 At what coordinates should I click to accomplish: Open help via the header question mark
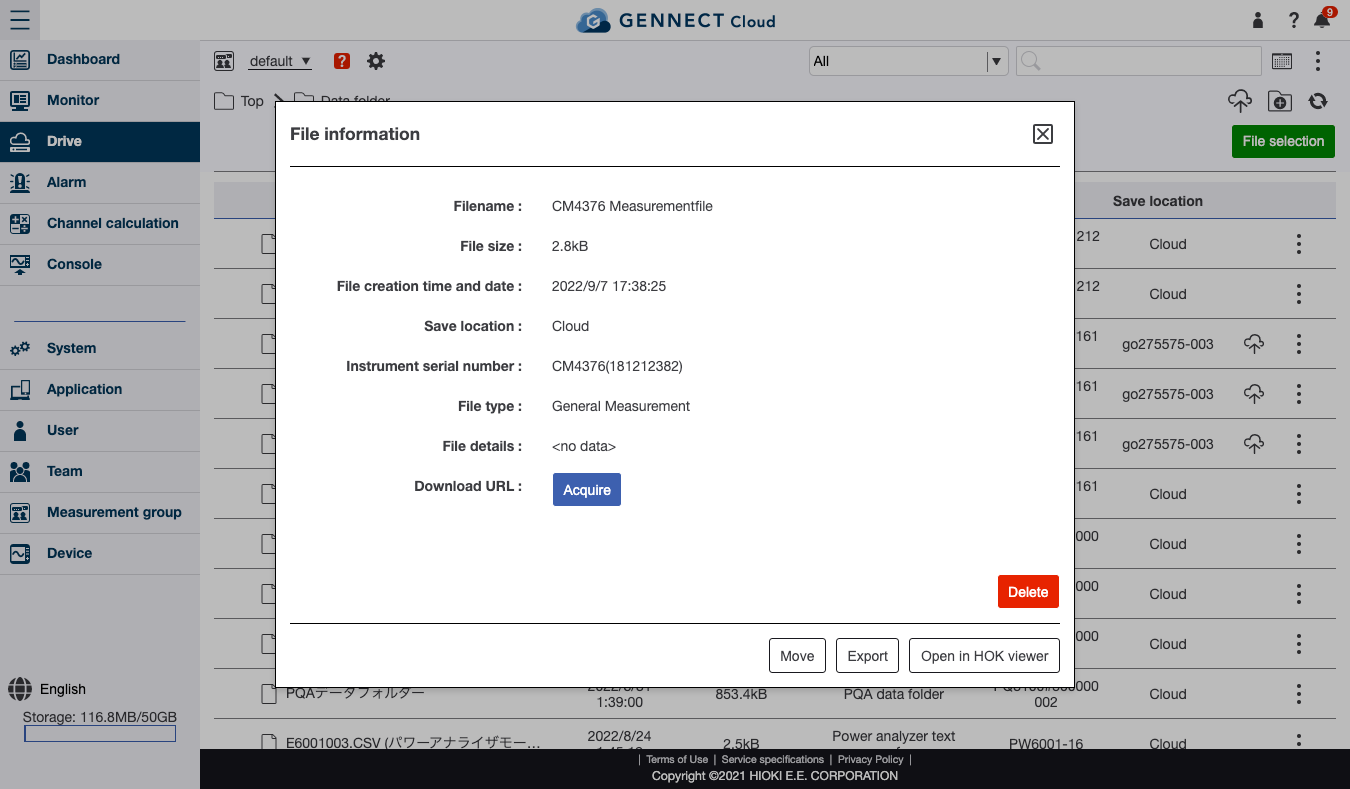[1293, 20]
